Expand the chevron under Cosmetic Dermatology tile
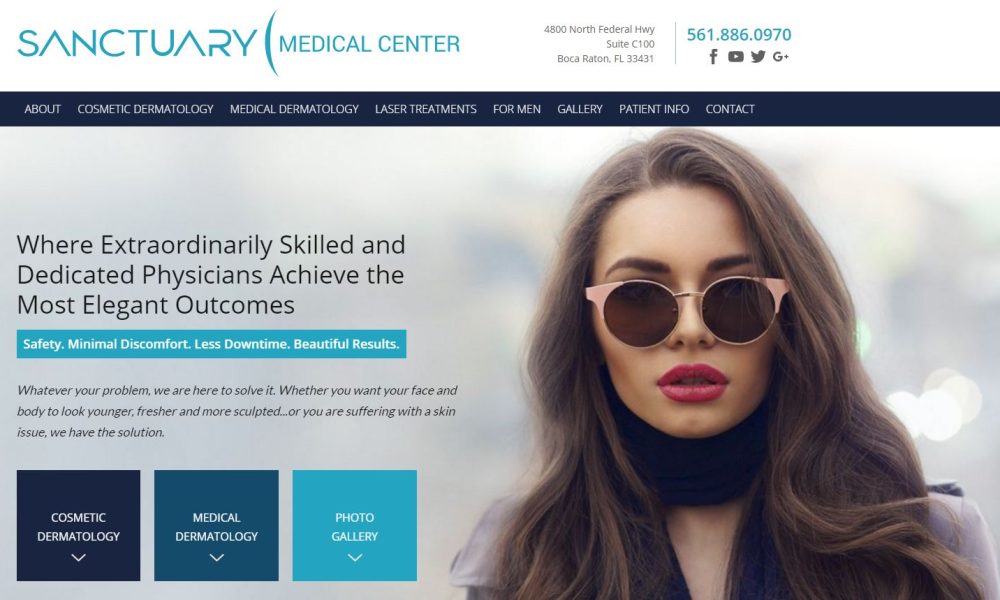 [78, 557]
